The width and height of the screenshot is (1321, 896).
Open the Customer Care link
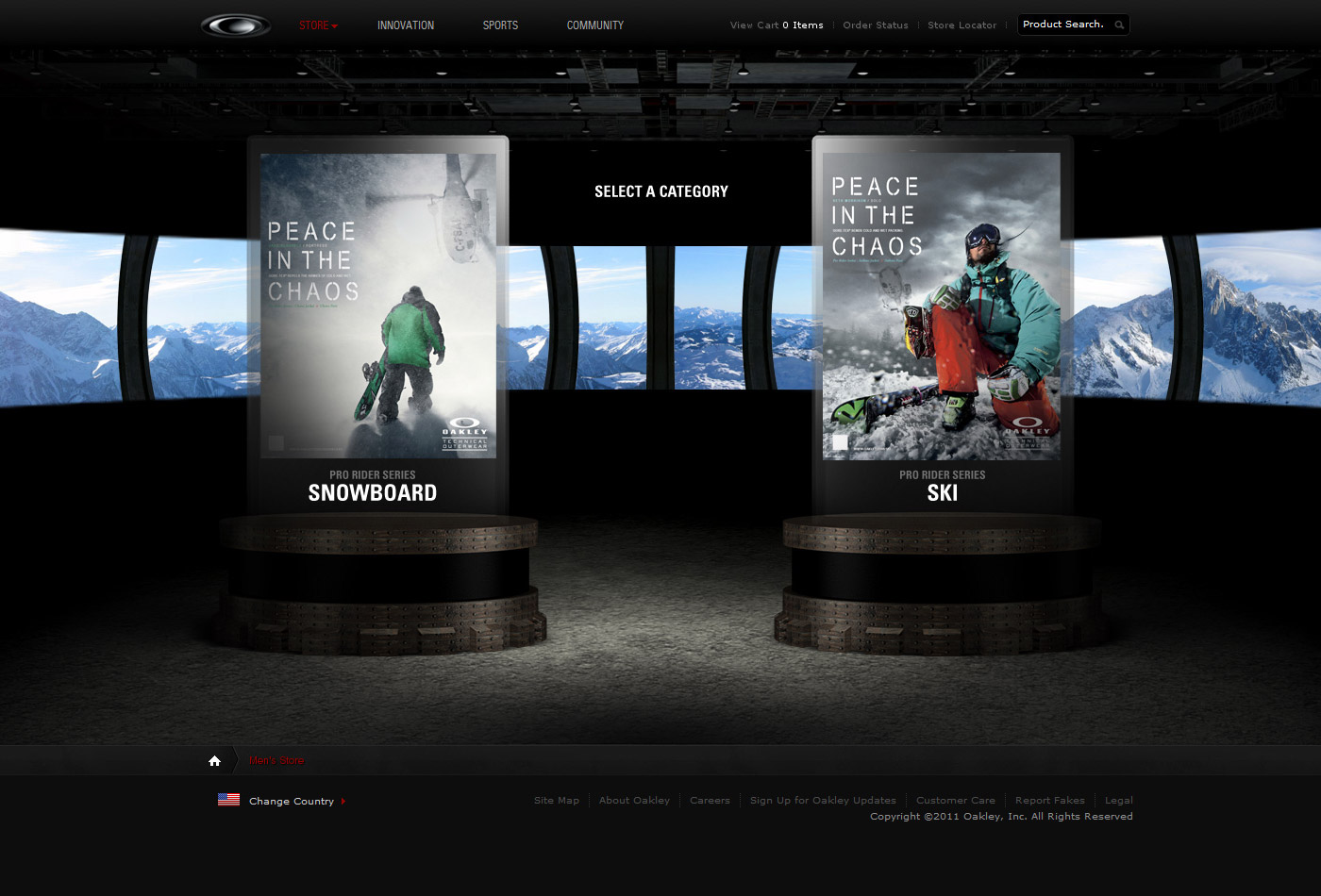[x=956, y=800]
